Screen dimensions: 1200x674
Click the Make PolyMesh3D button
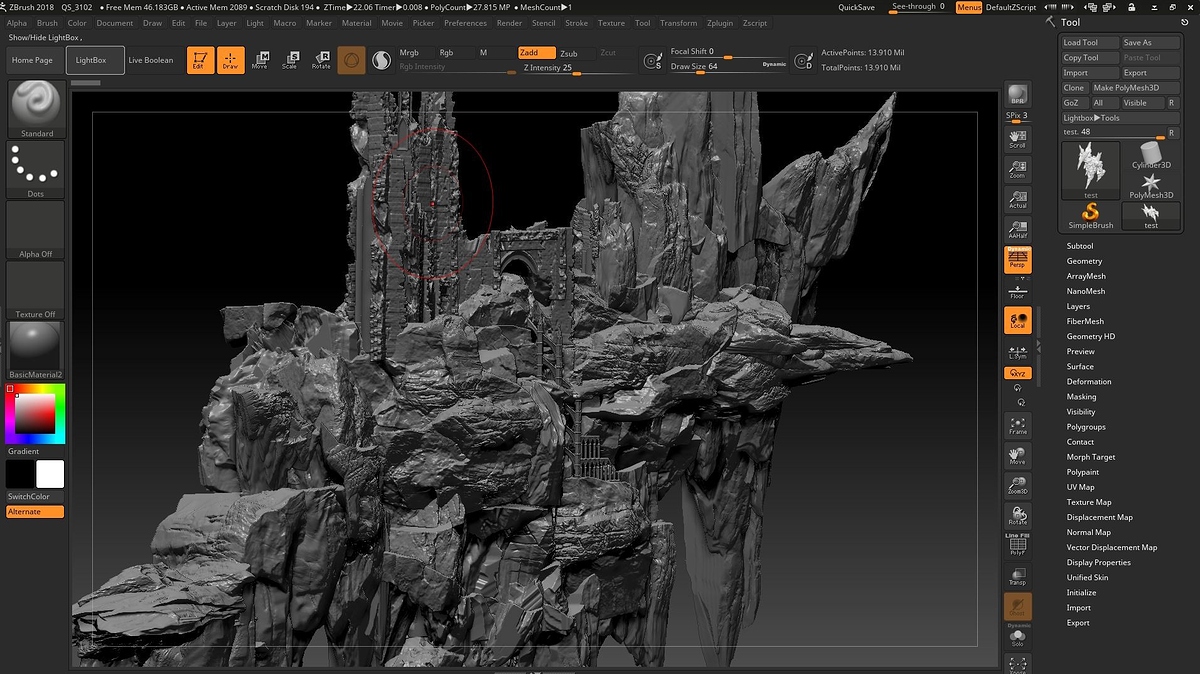1135,88
